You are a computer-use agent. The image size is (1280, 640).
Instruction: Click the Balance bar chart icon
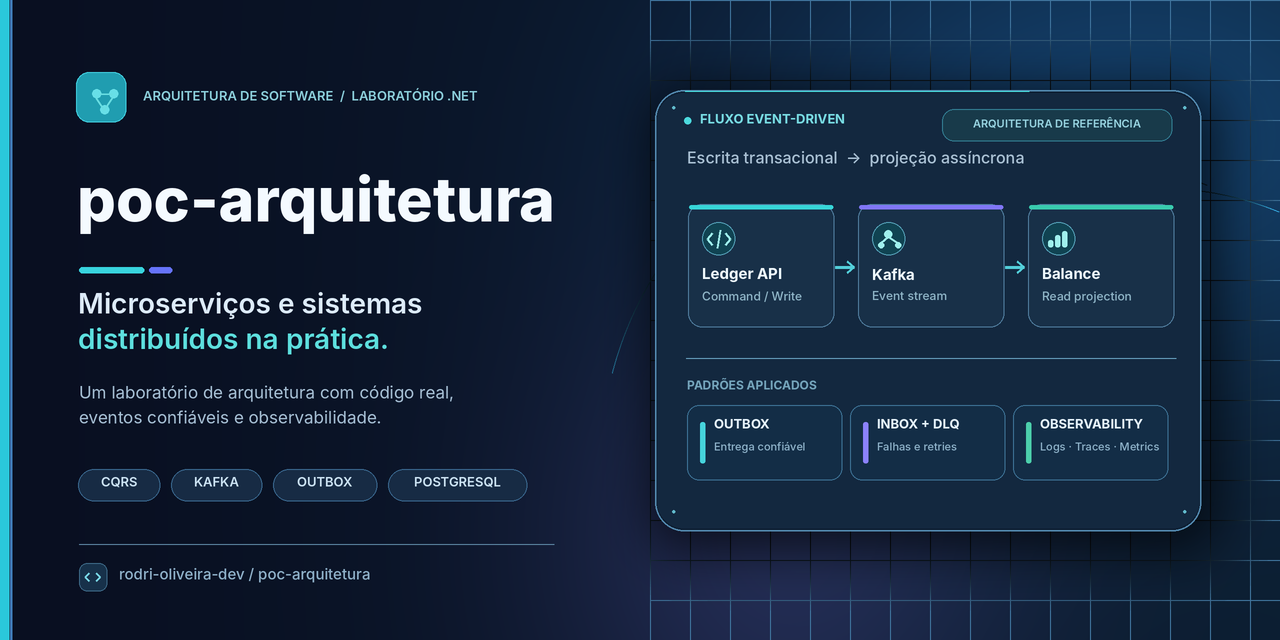tap(1058, 239)
